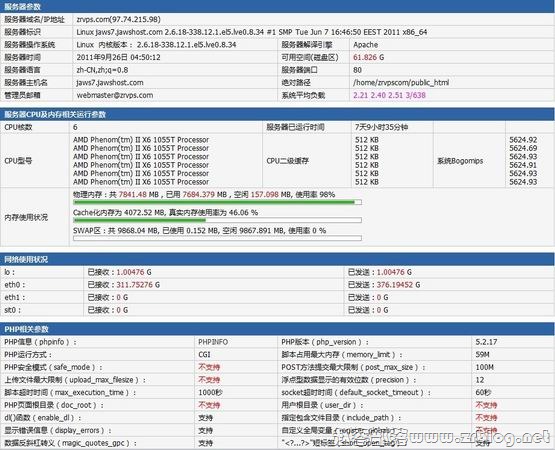The image size is (555, 450).
Task: Click the Linux jaws7.jawshost.com kernel identifier line
Action: [x=252, y=32]
